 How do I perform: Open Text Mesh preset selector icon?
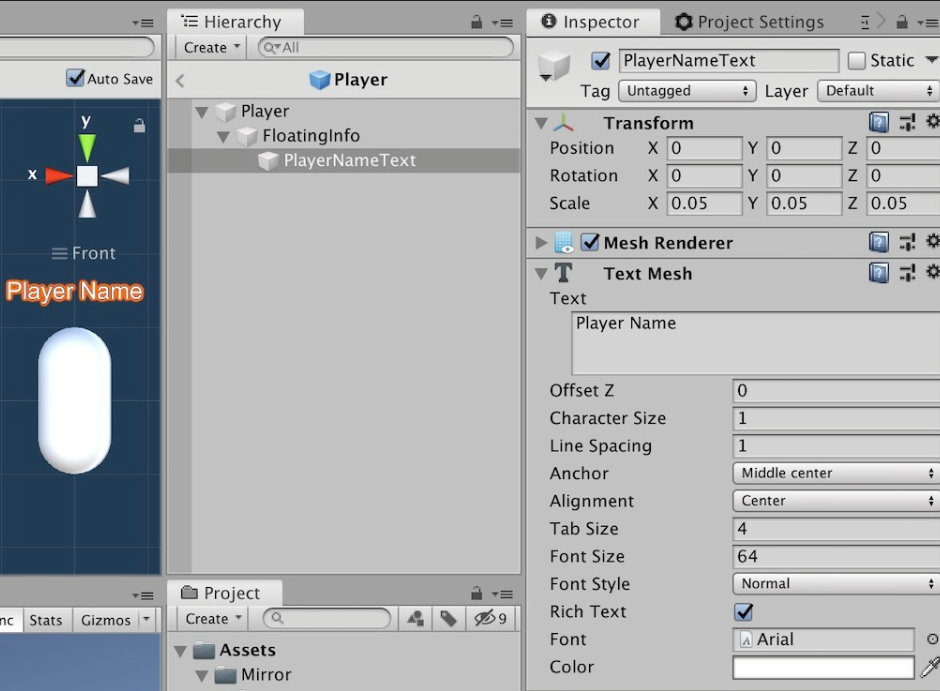click(x=907, y=273)
